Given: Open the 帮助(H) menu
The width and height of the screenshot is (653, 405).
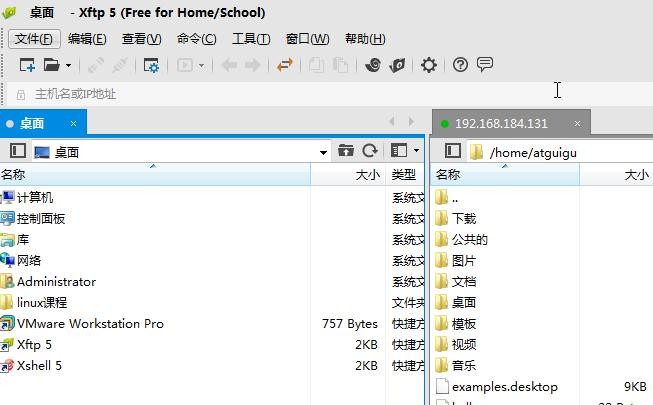Looking at the screenshot, I should click(365, 39).
